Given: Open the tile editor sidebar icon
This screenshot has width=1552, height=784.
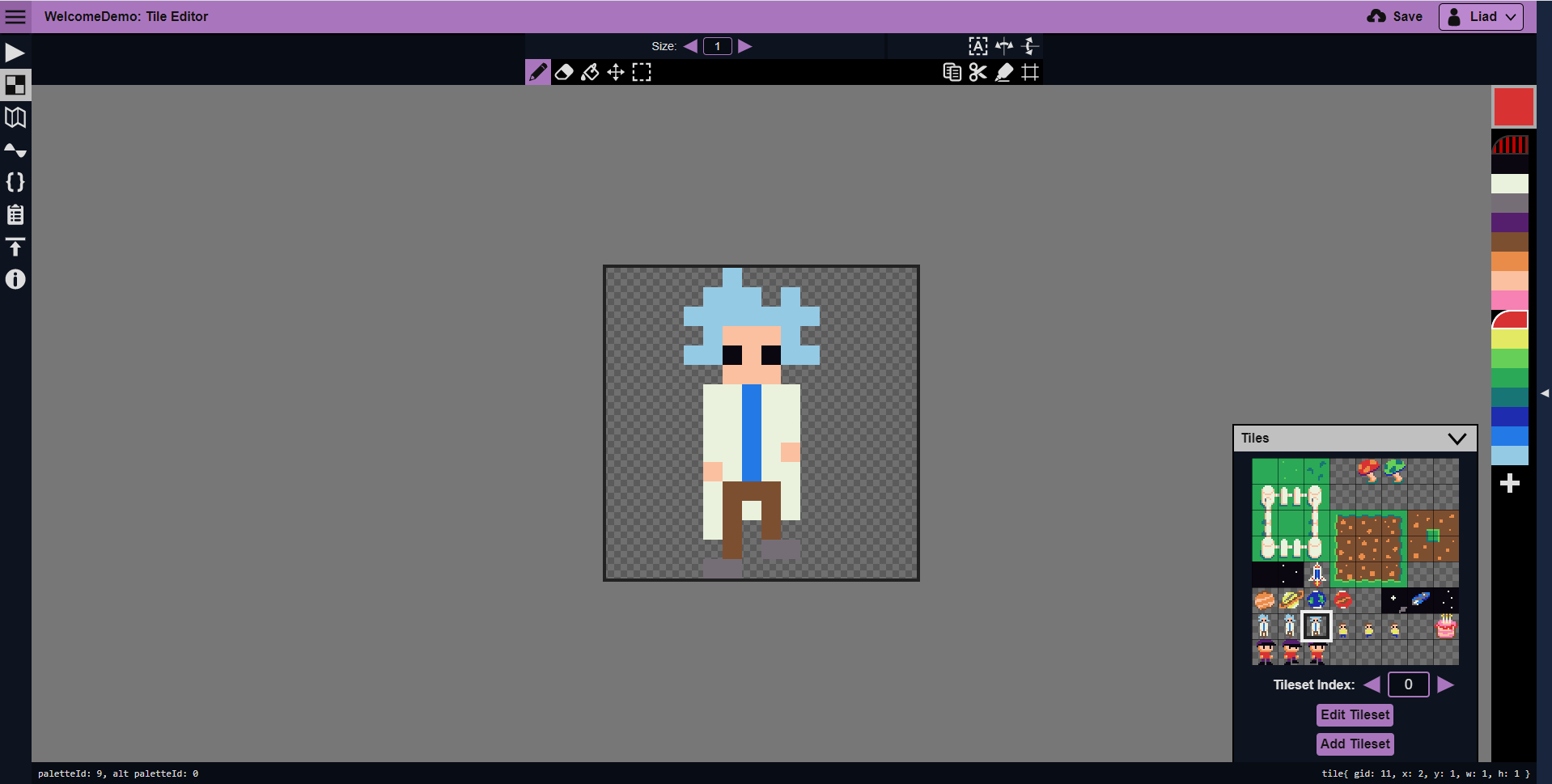Looking at the screenshot, I should [15, 85].
